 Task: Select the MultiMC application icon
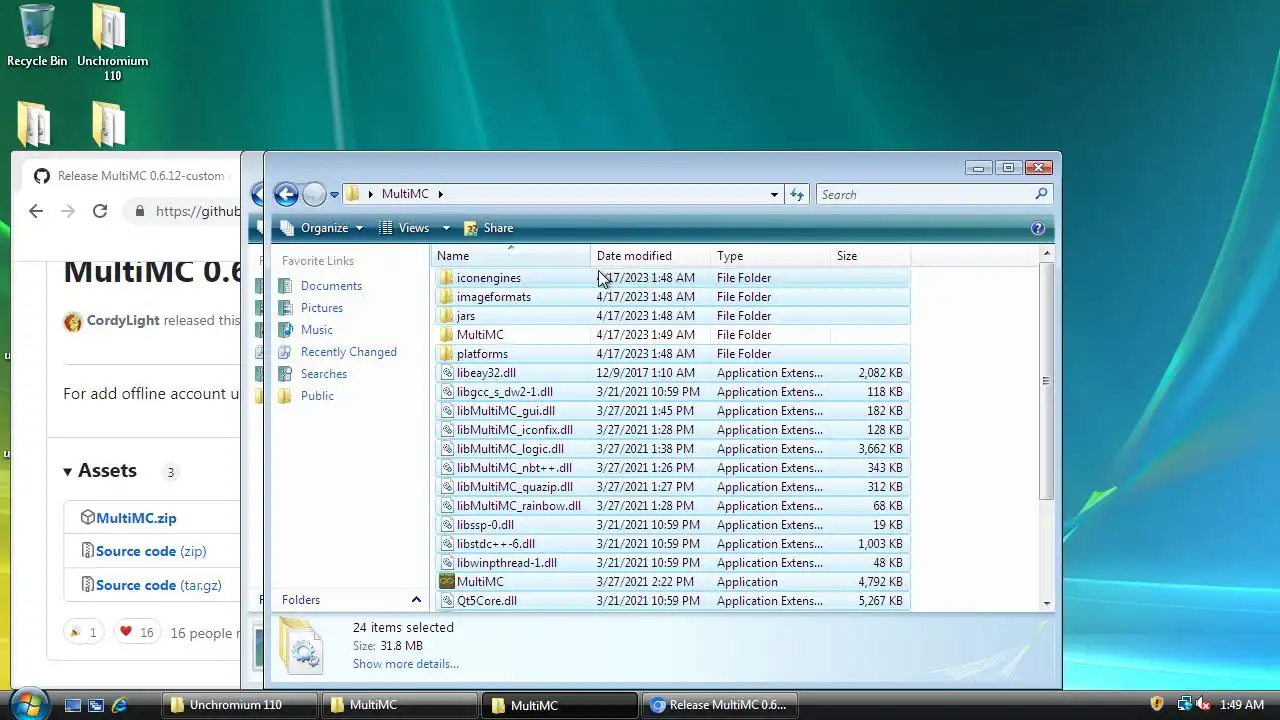[x=447, y=582]
